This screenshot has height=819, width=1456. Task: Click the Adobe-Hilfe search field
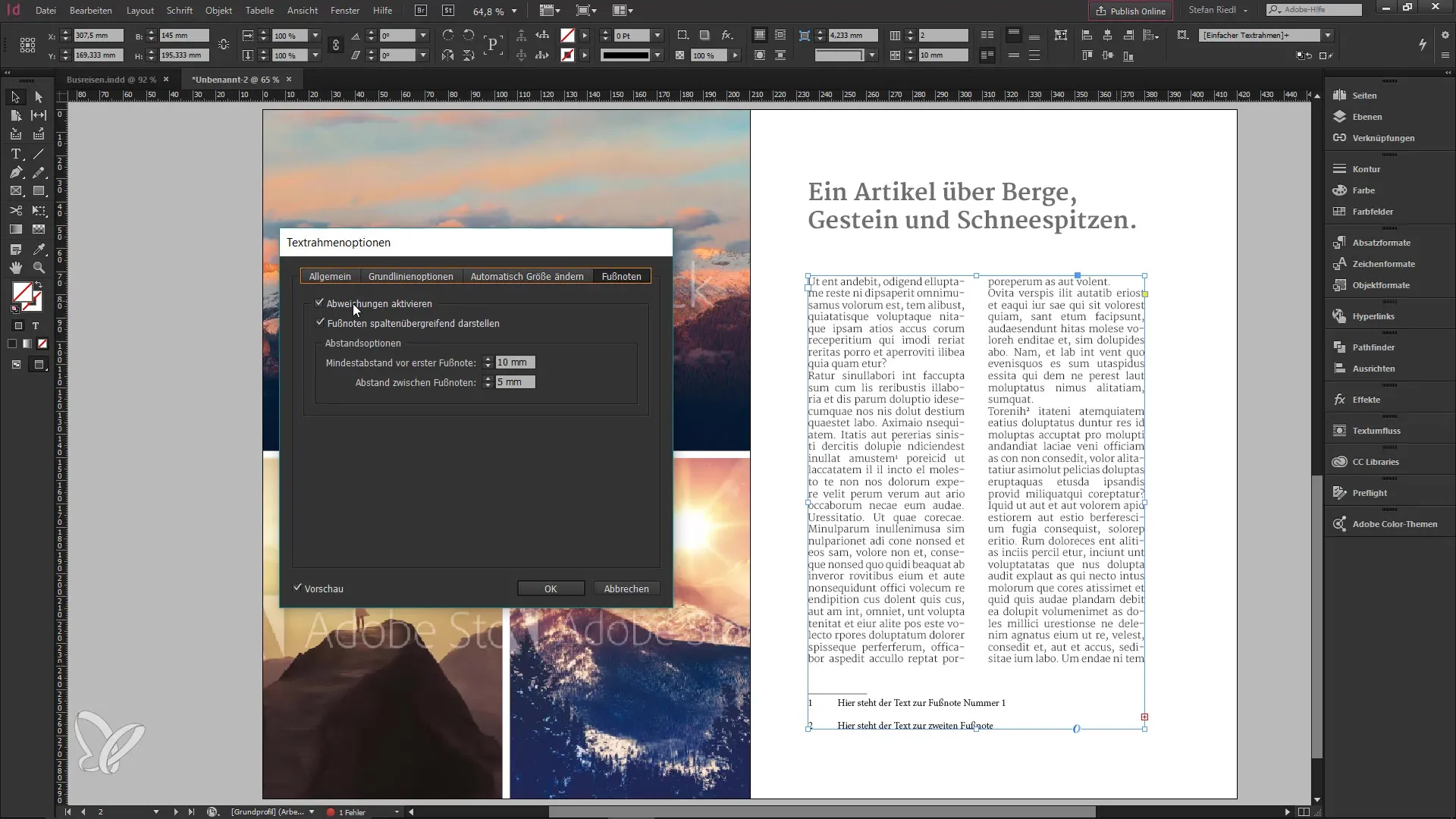1314,10
